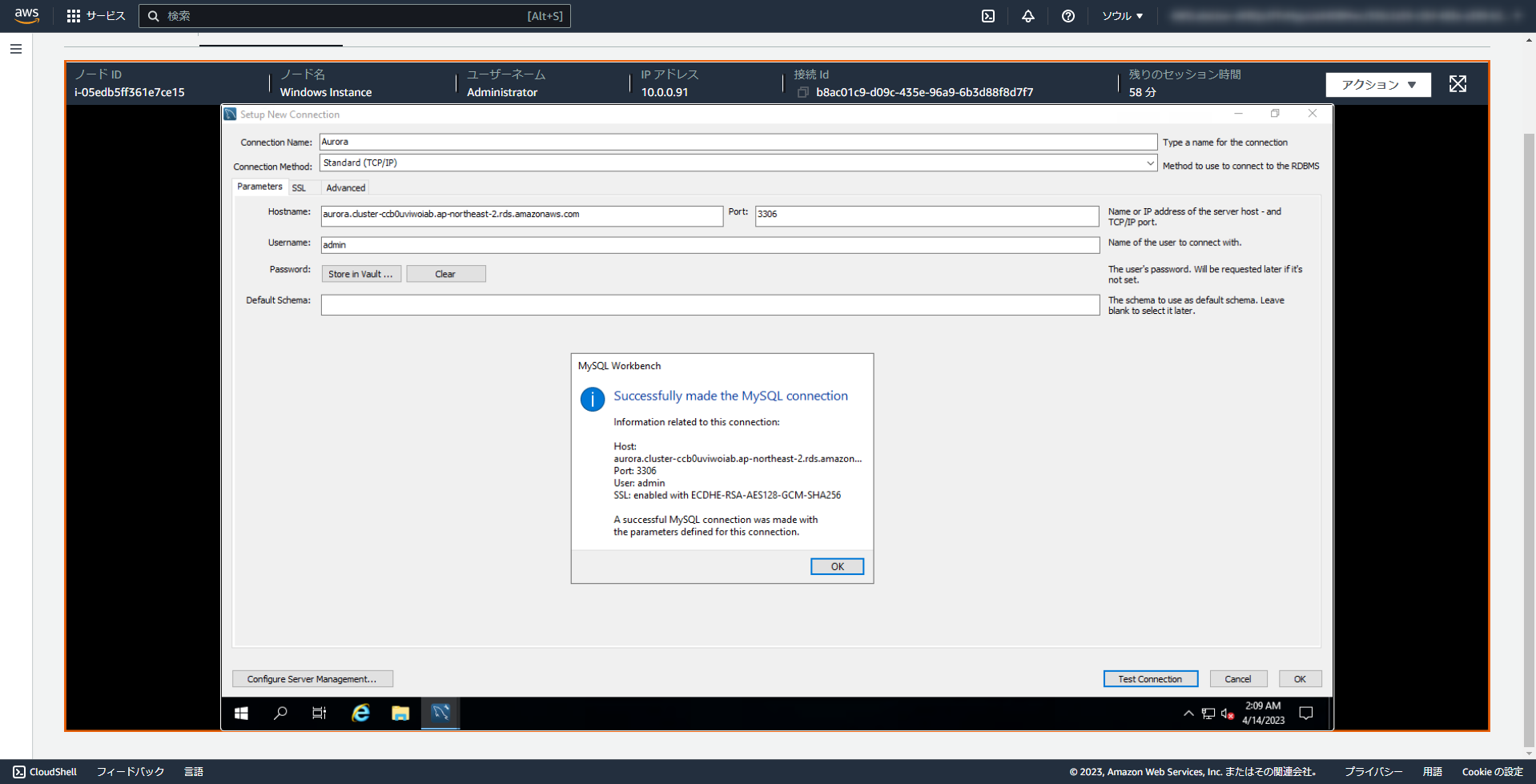1536x784 pixels.
Task: Open the Windows Start menu
Action: (x=240, y=713)
